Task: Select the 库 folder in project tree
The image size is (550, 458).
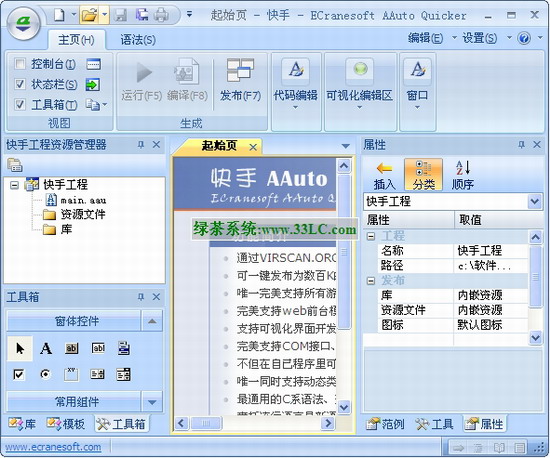Action: tap(66, 229)
